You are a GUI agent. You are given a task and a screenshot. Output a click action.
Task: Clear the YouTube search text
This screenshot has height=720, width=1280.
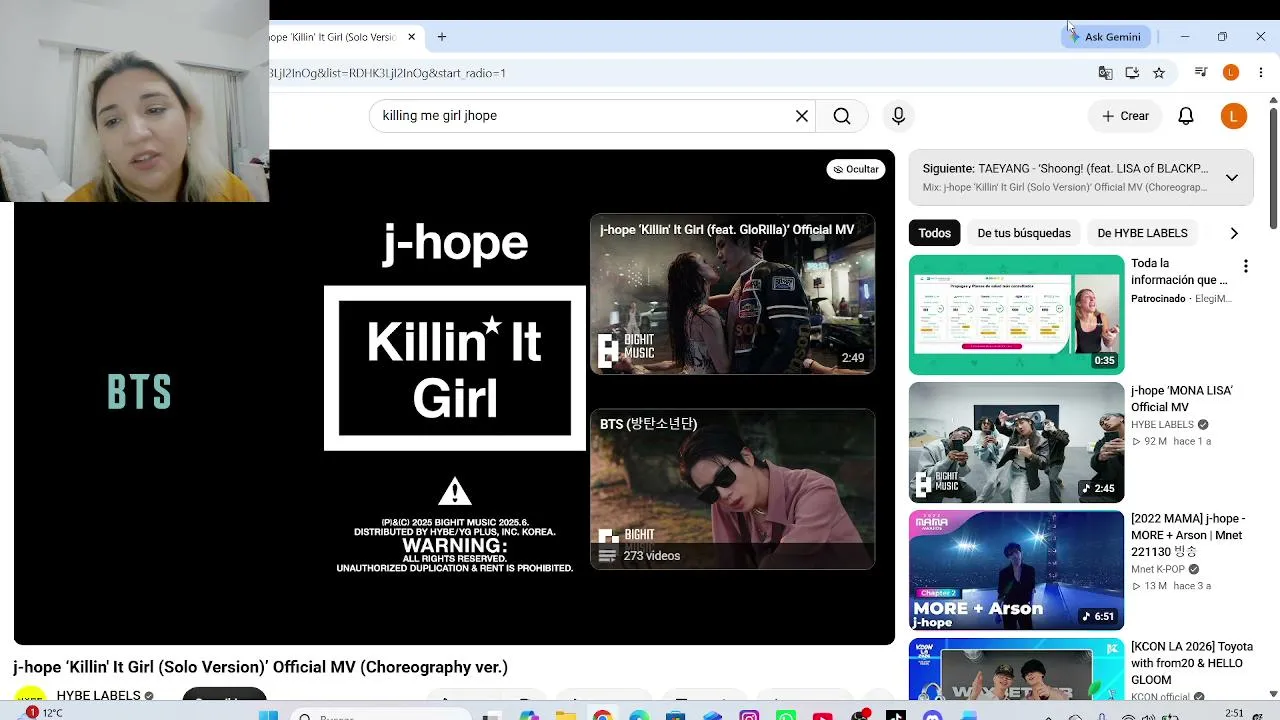point(802,116)
